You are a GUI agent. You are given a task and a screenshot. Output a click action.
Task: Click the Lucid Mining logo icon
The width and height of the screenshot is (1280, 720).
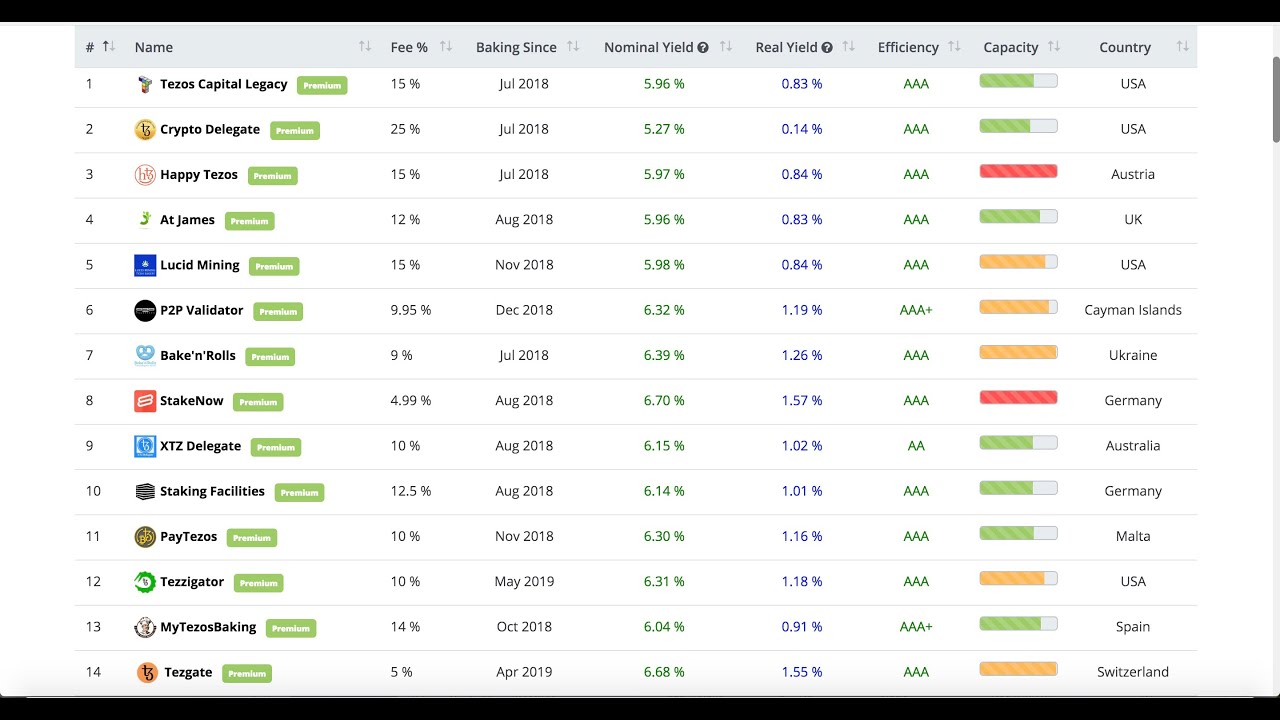point(145,265)
